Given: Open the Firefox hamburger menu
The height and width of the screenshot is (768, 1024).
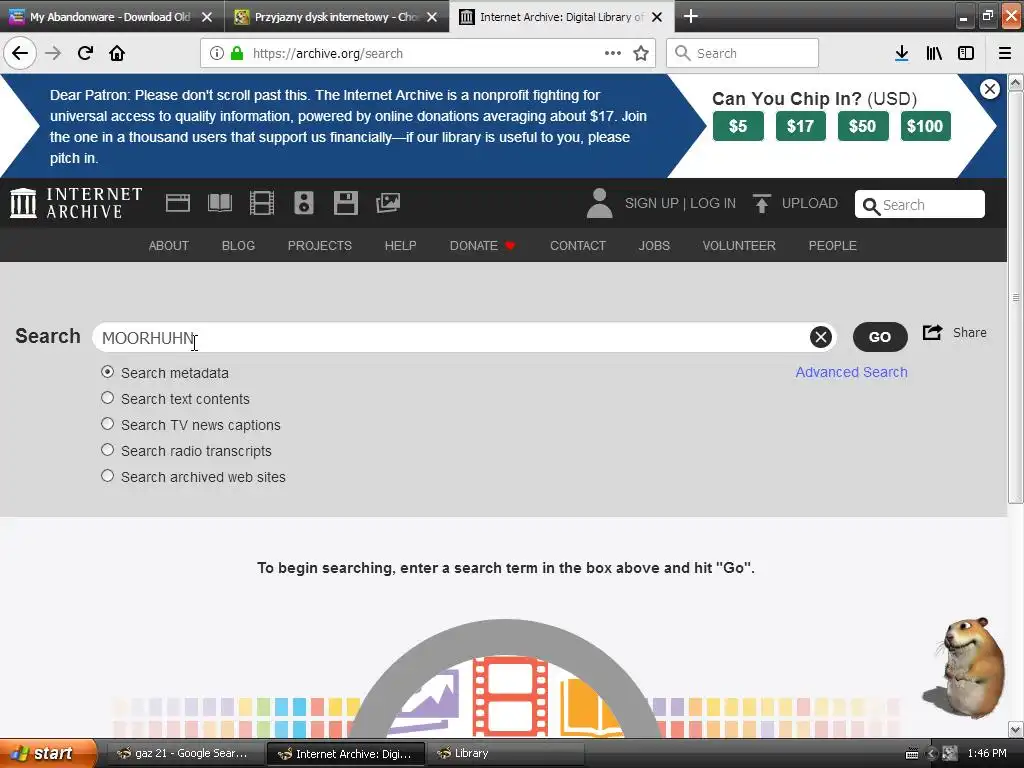Looking at the screenshot, I should pos(1005,53).
